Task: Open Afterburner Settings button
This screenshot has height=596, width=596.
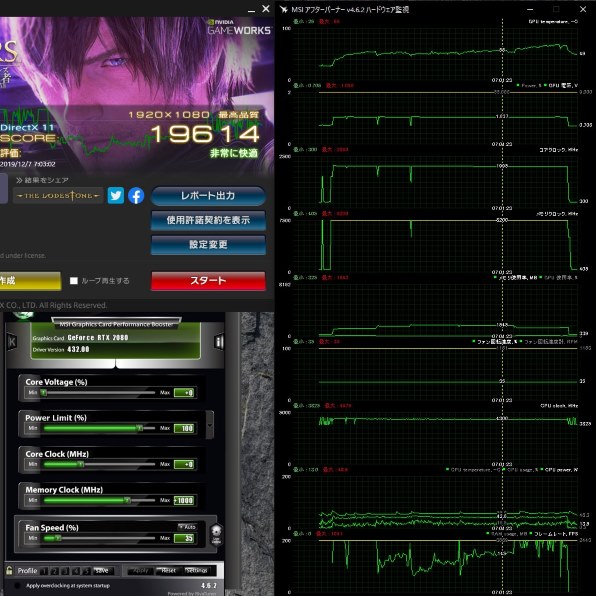Action: pyautogui.click(x=197, y=571)
